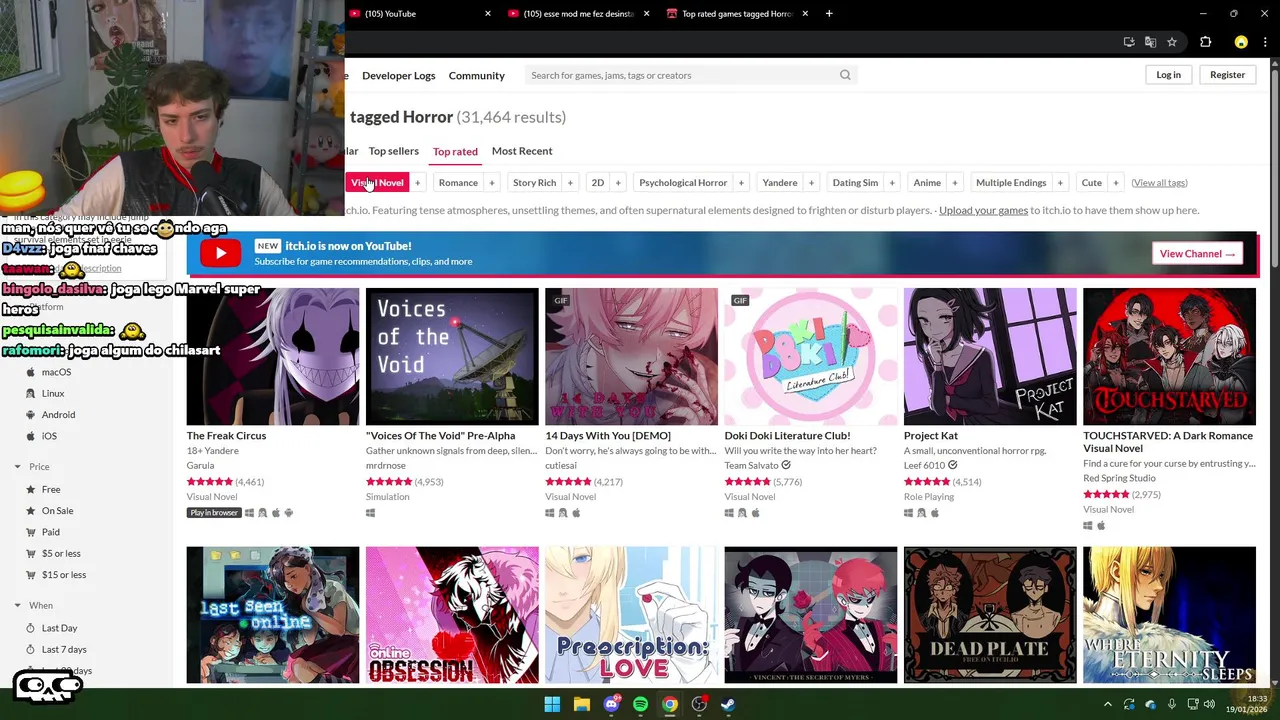The width and height of the screenshot is (1280, 720).
Task: Open the Chrome extensions puzzle icon
Action: pyautogui.click(x=1205, y=42)
